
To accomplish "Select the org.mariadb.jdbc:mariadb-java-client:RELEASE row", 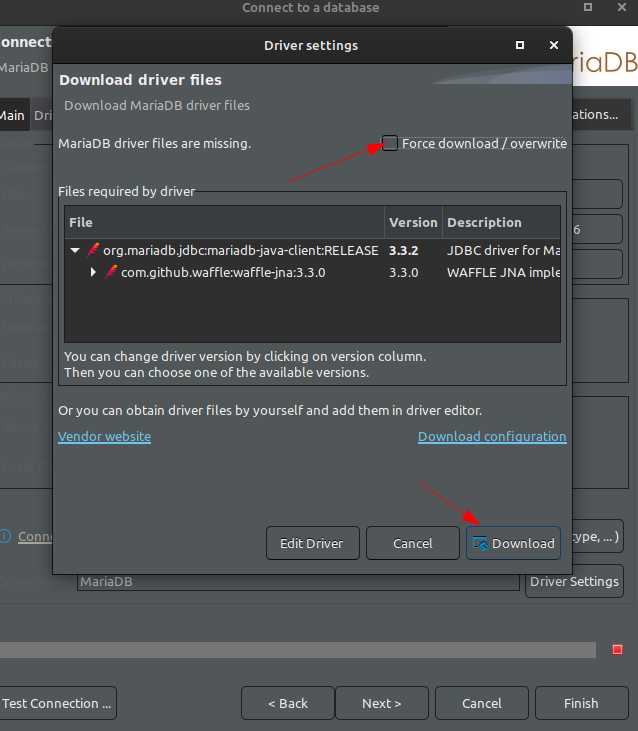I will (x=312, y=250).
